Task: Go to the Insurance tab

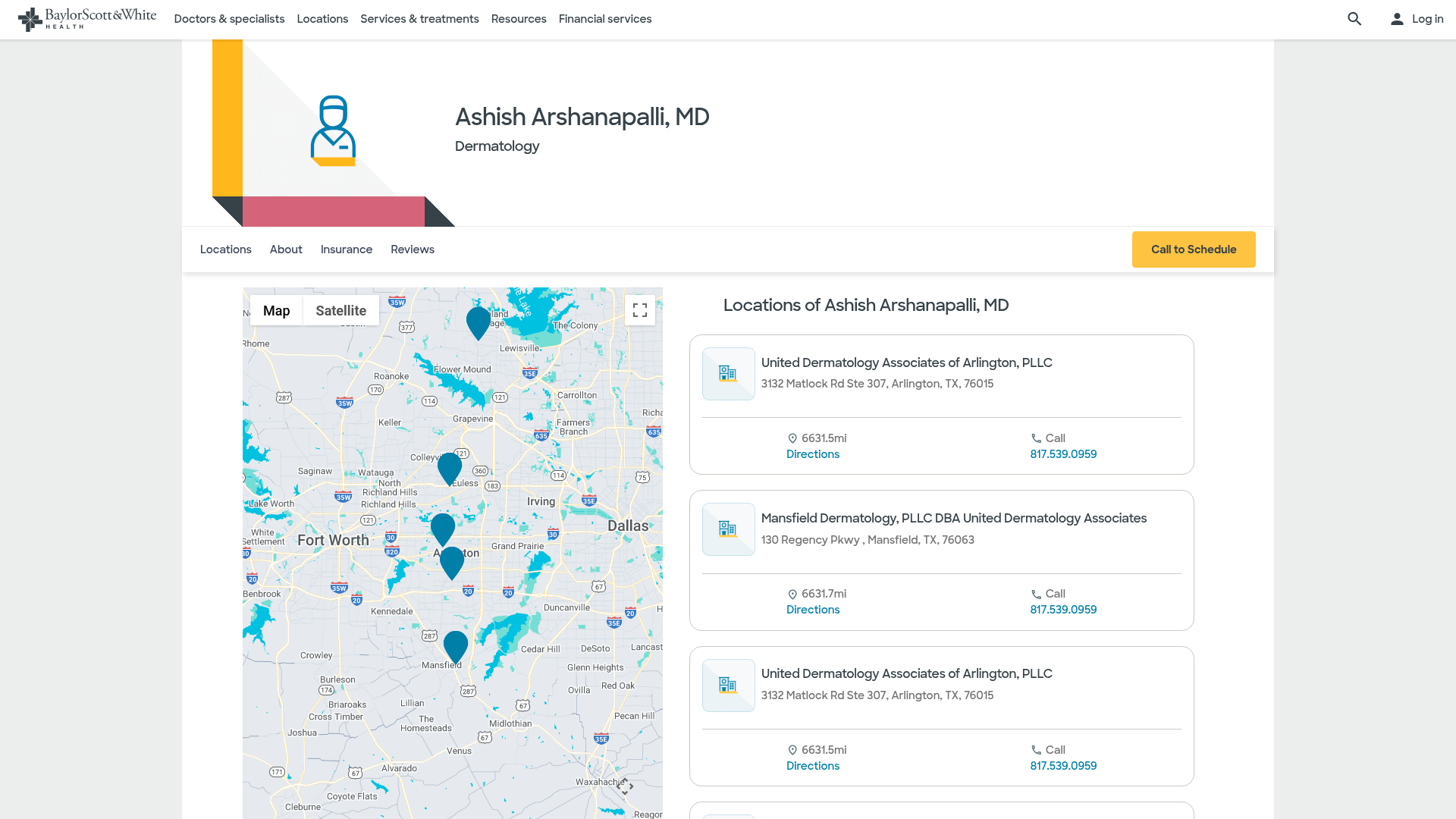Action: [346, 249]
